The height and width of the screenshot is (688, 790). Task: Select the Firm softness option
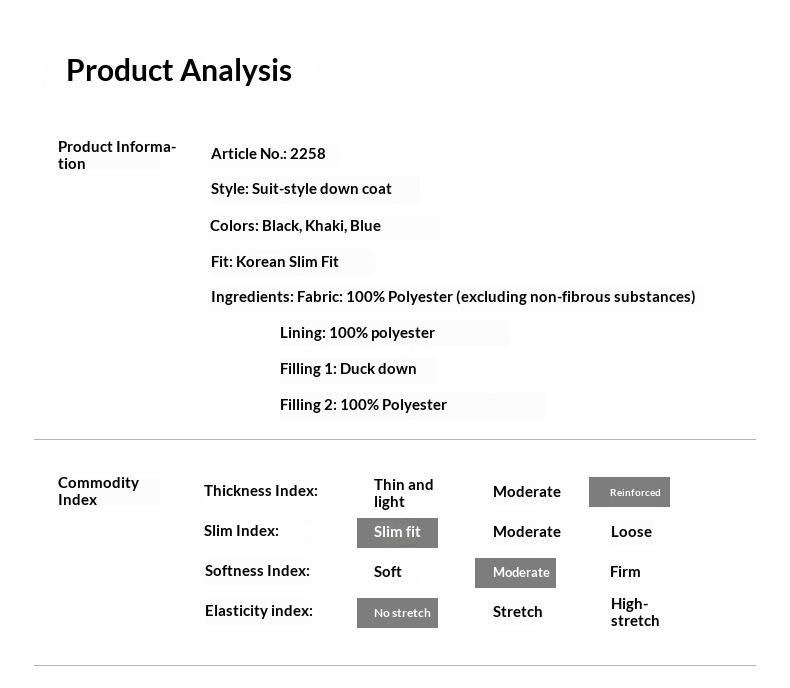(625, 572)
